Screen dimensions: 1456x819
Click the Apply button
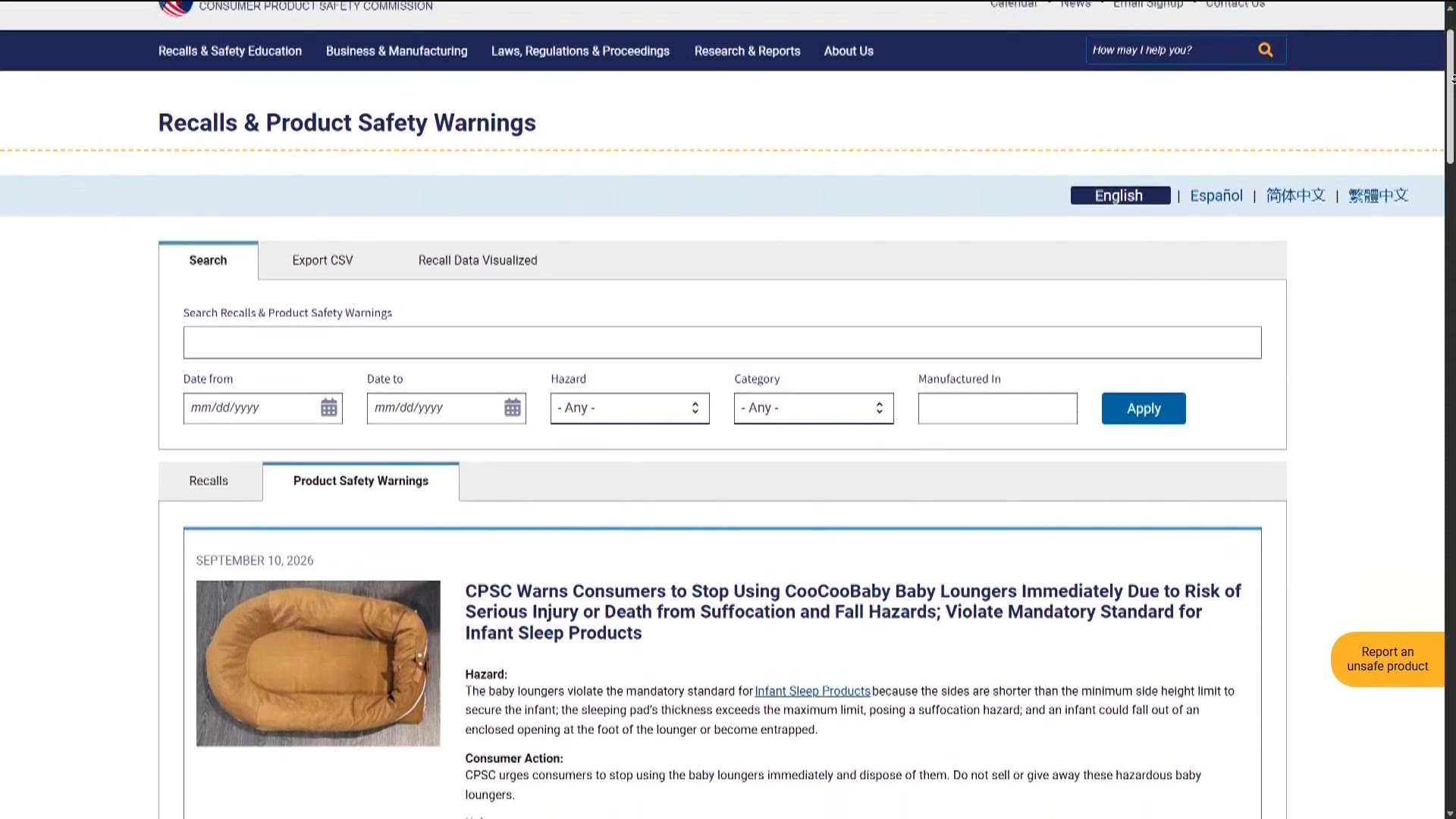point(1144,408)
